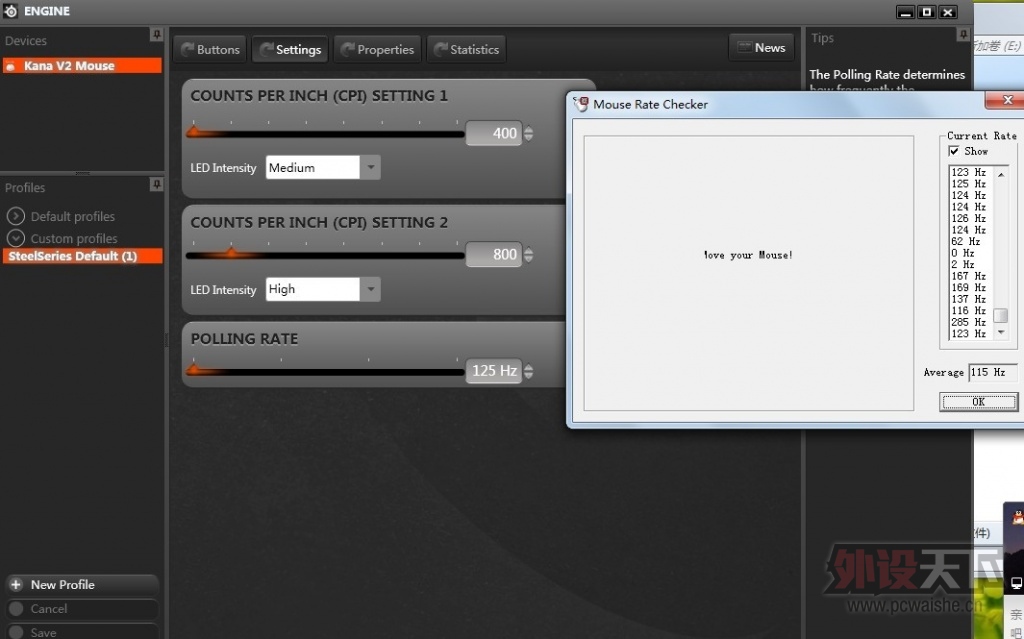Click the CPI Setting 1 stepper arrows

528,133
